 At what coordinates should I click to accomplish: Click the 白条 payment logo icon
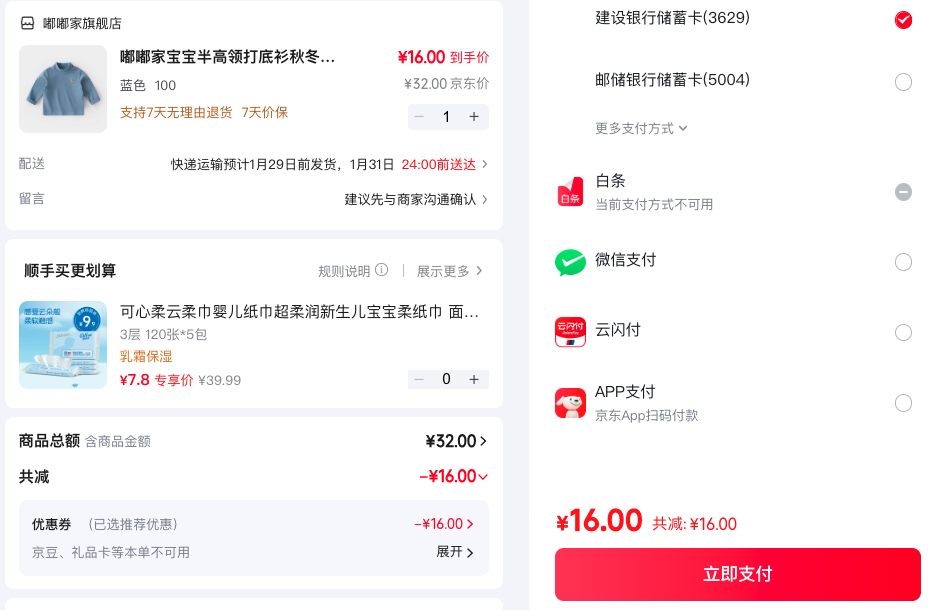(x=570, y=192)
